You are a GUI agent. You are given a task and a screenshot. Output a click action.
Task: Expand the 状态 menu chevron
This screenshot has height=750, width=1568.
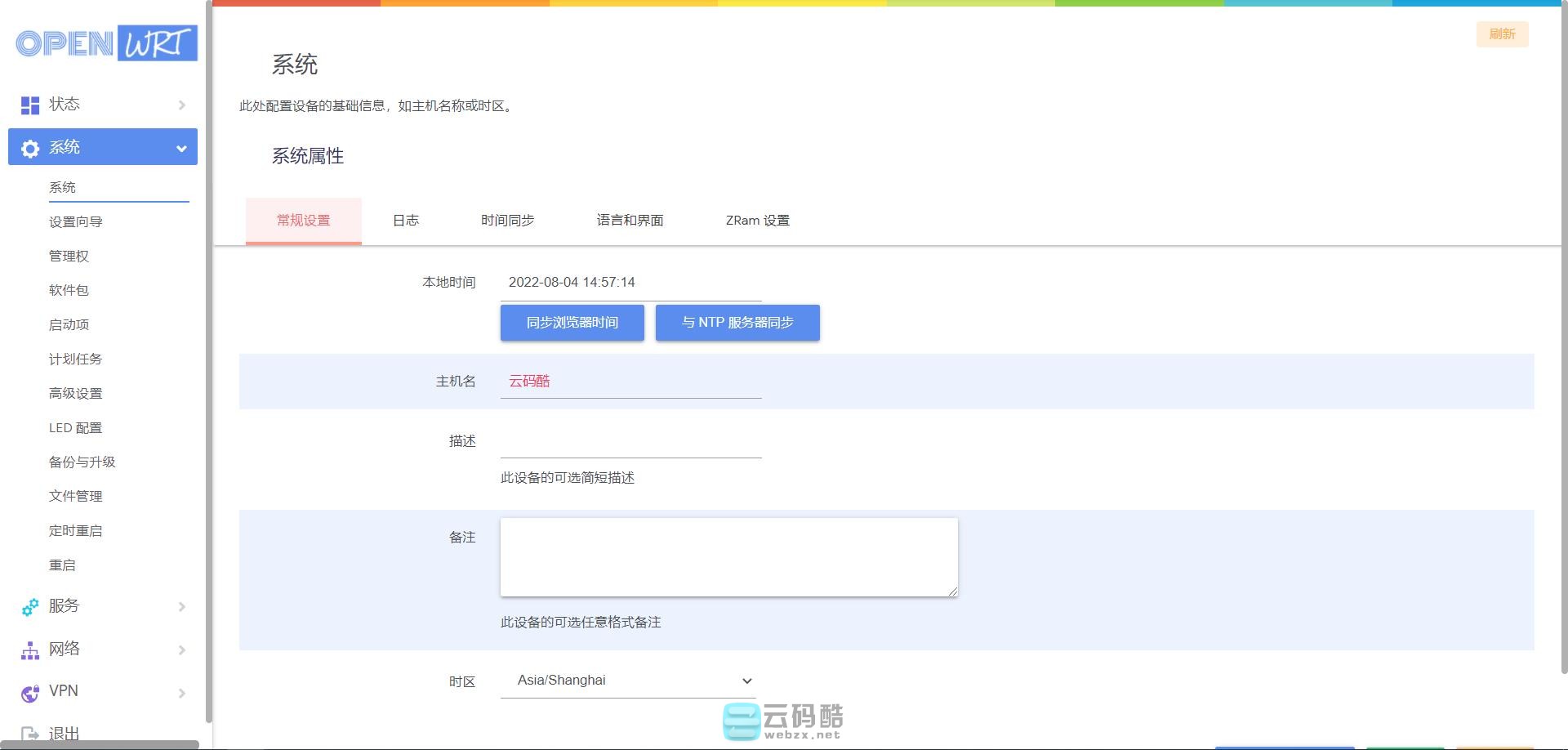181,105
